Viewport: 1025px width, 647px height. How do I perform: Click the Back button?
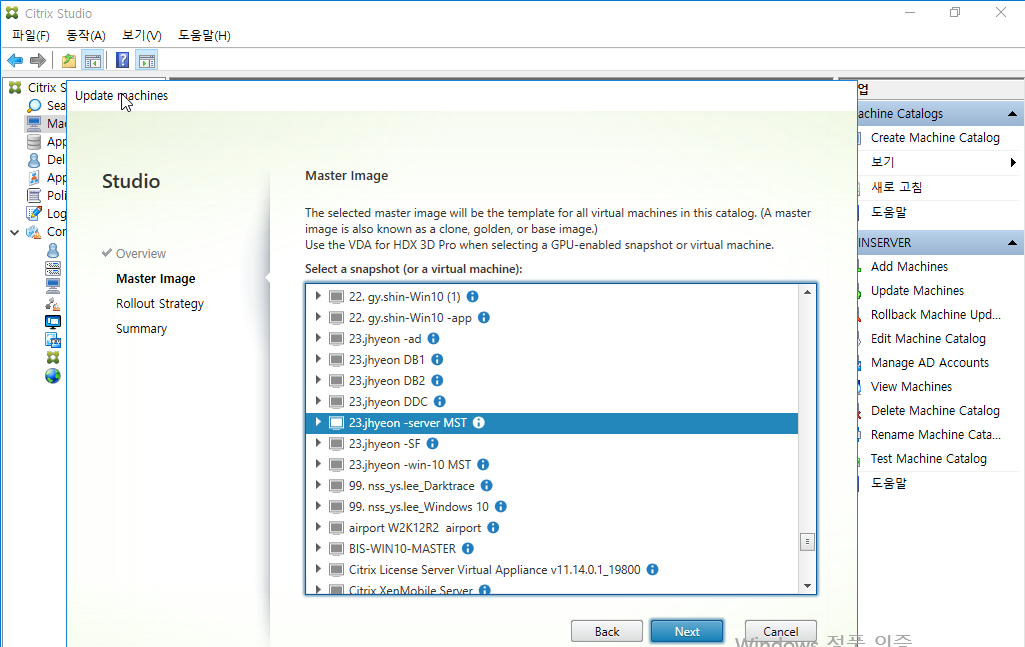coord(607,631)
